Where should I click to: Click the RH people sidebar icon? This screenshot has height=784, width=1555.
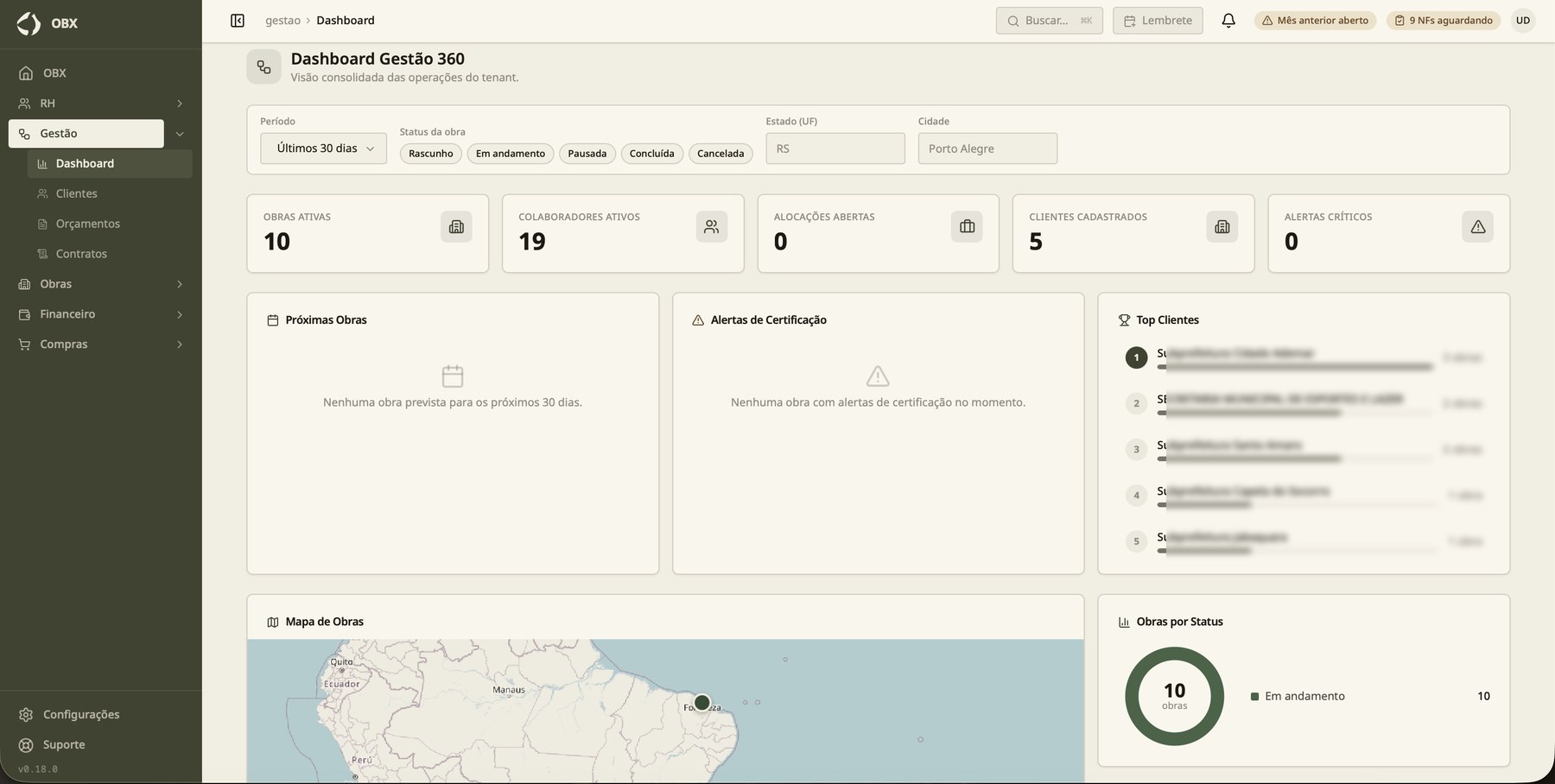pos(24,104)
